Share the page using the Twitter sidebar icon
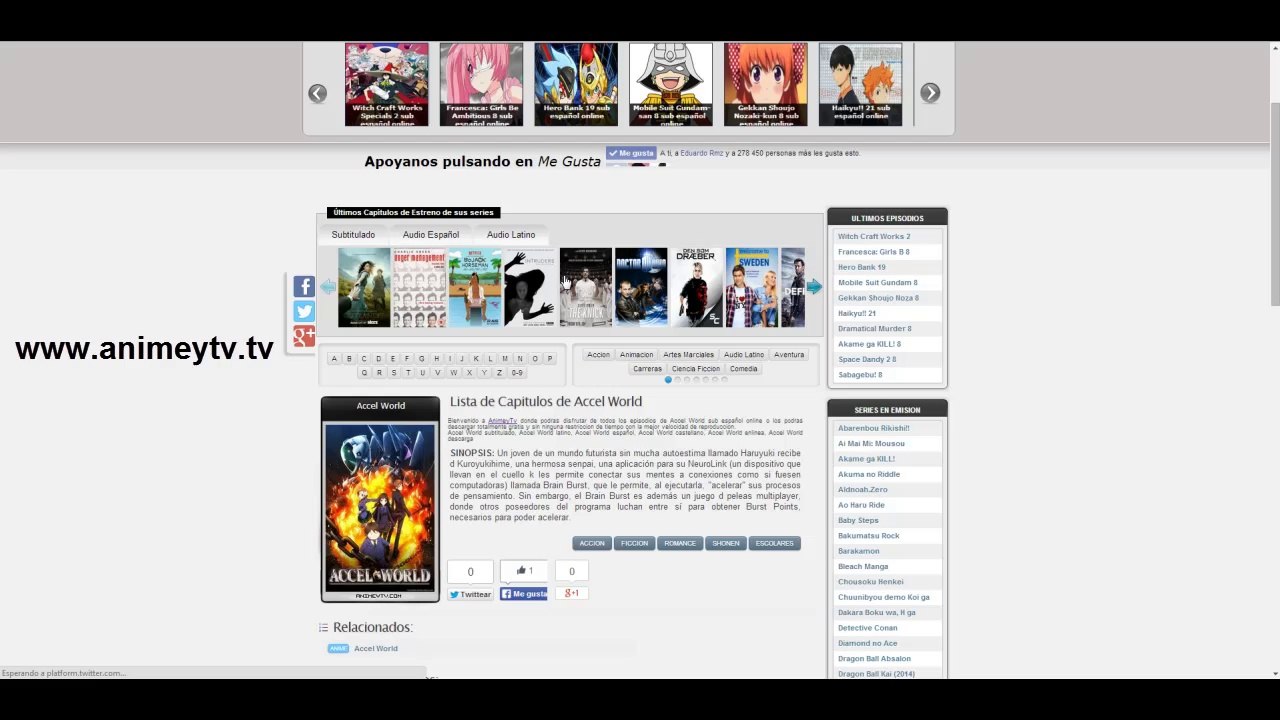Viewport: 1280px width, 720px height. click(304, 312)
